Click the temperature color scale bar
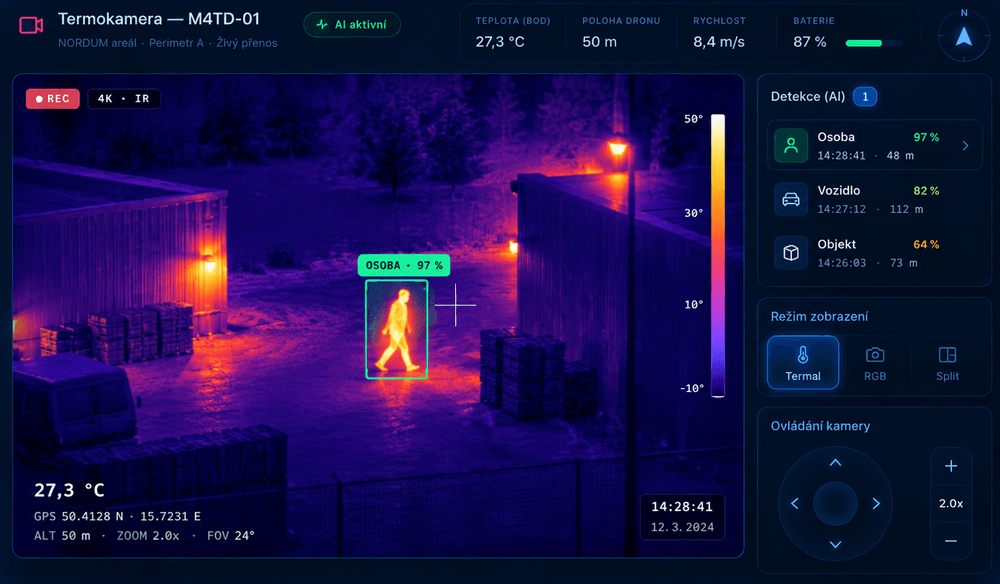 coord(718,256)
